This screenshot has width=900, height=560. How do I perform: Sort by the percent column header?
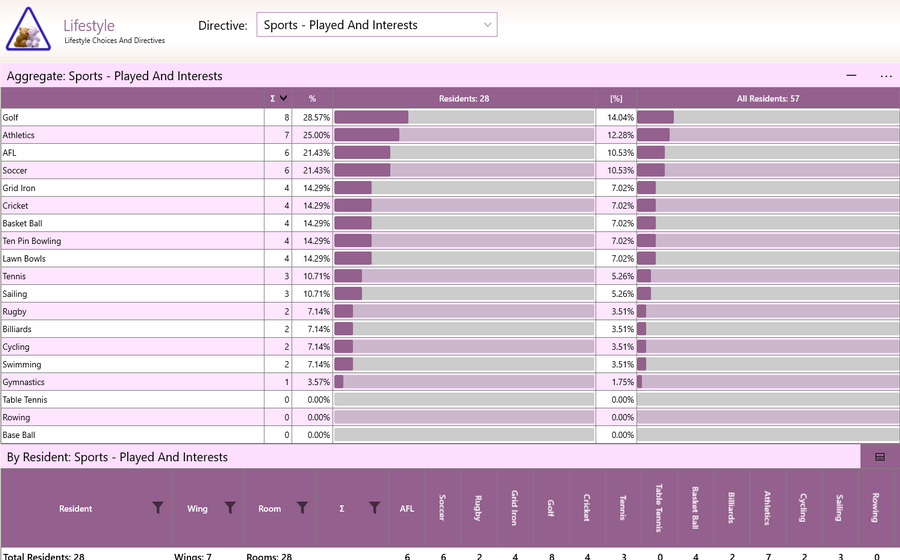click(x=312, y=98)
